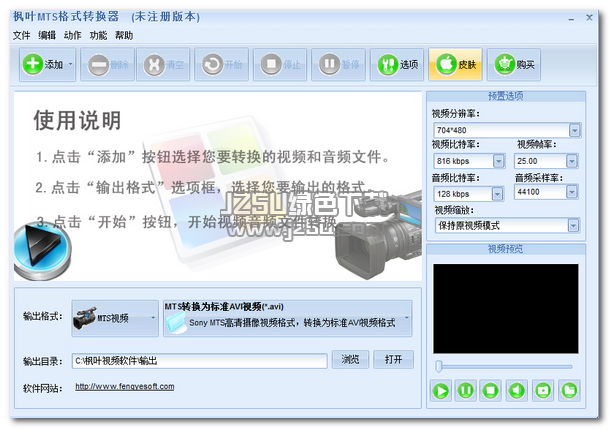
Task: Play the video preview
Action: (441, 390)
